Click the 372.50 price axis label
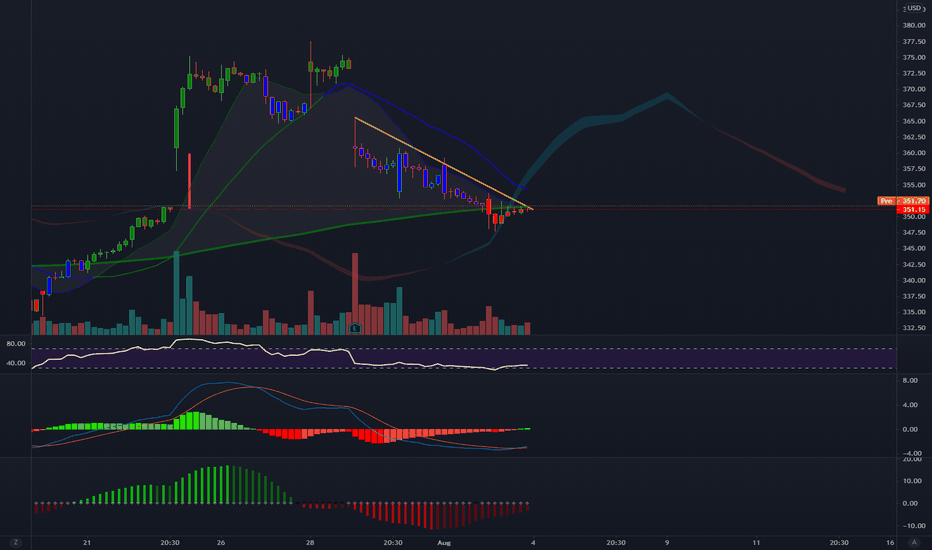Screen dimensions: 932x550 (x=914, y=73)
